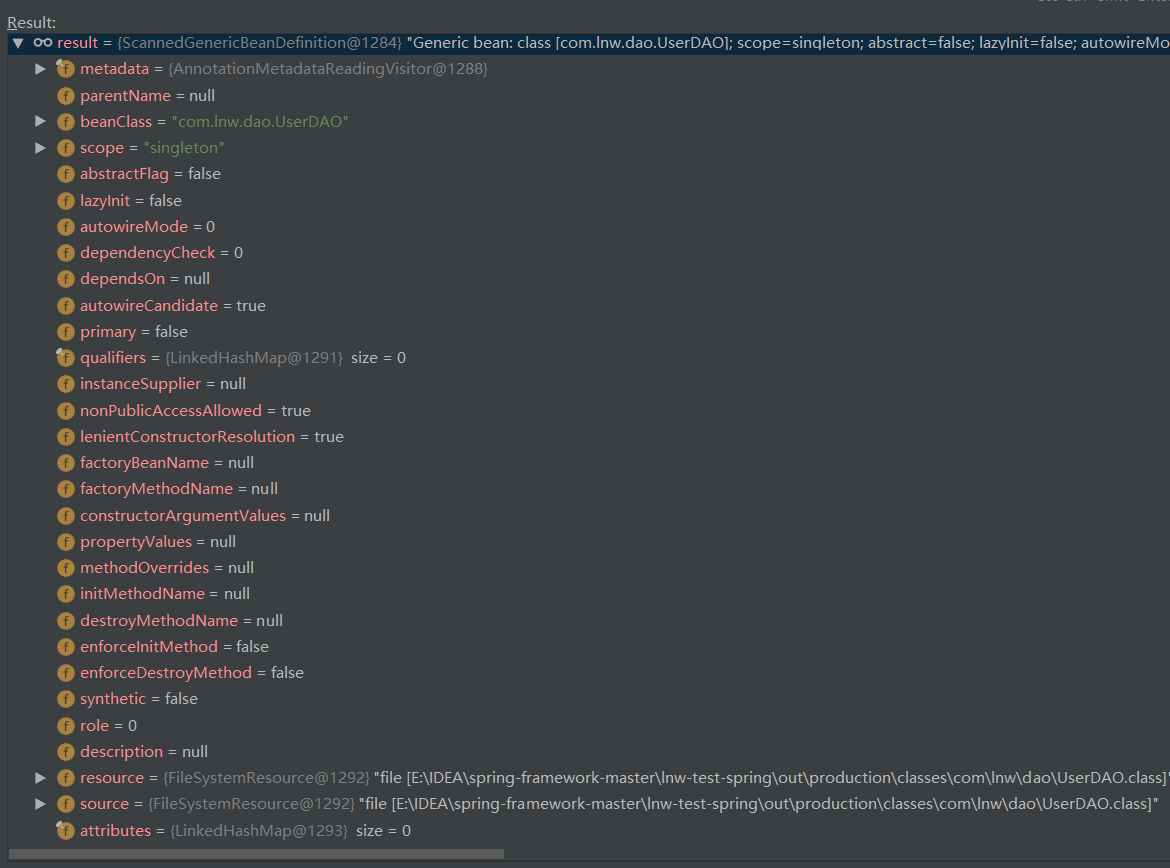Screen dimensions: 1170x868
Task: Click the field icon next to description
Action: coord(66,752)
